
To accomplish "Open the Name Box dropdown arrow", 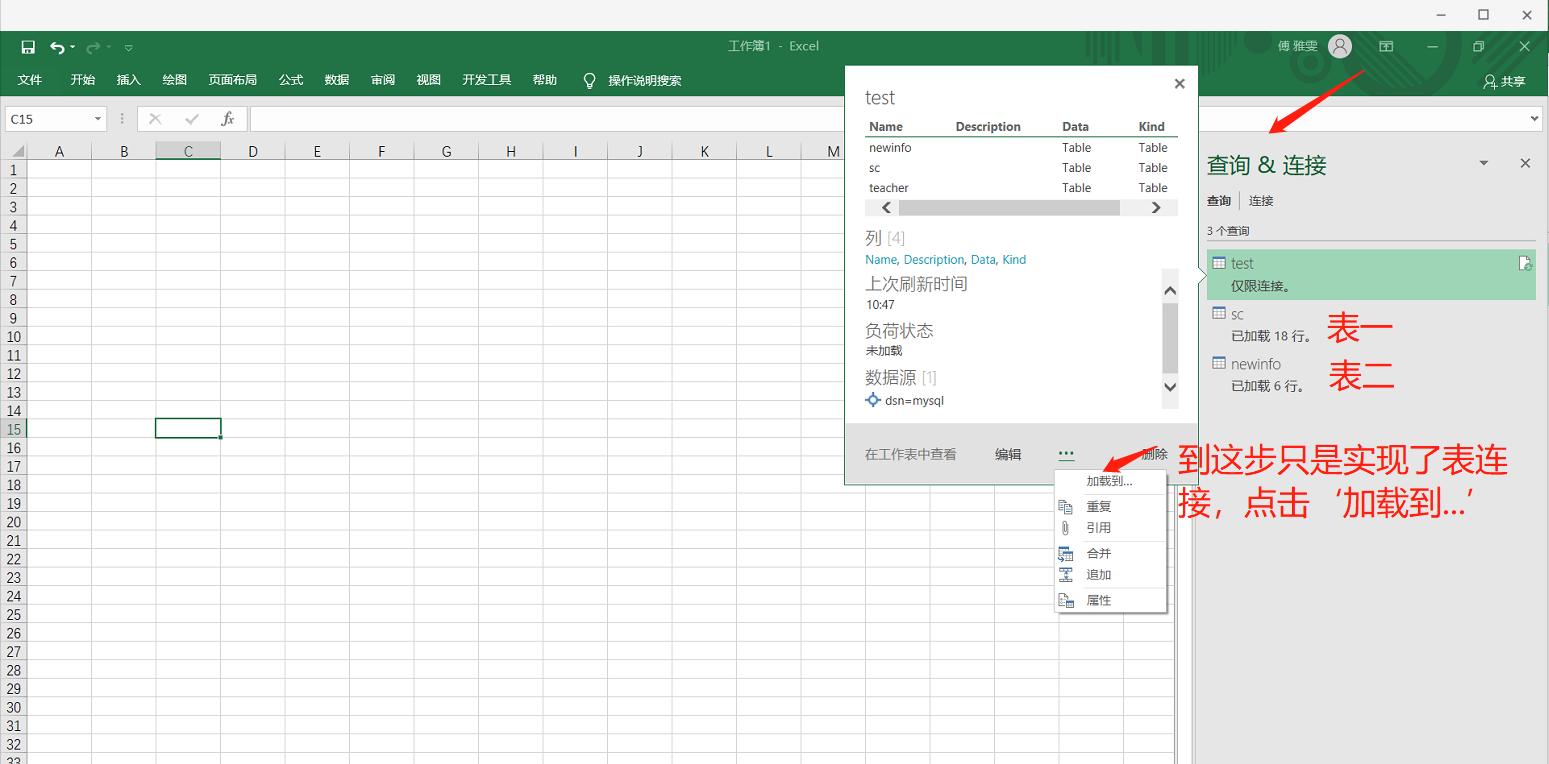I will (x=99, y=118).
